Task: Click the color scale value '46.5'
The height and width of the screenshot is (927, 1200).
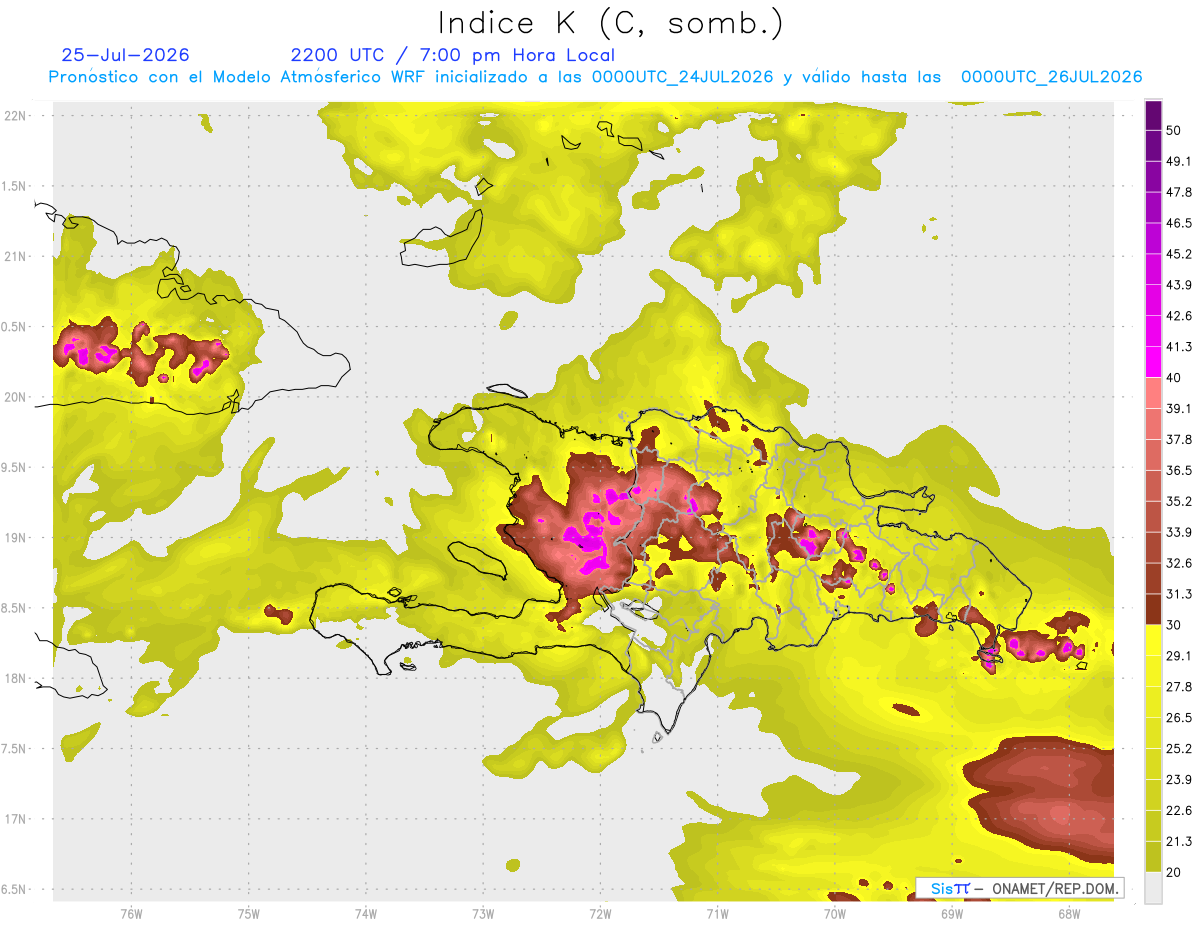Action: 1178,223
